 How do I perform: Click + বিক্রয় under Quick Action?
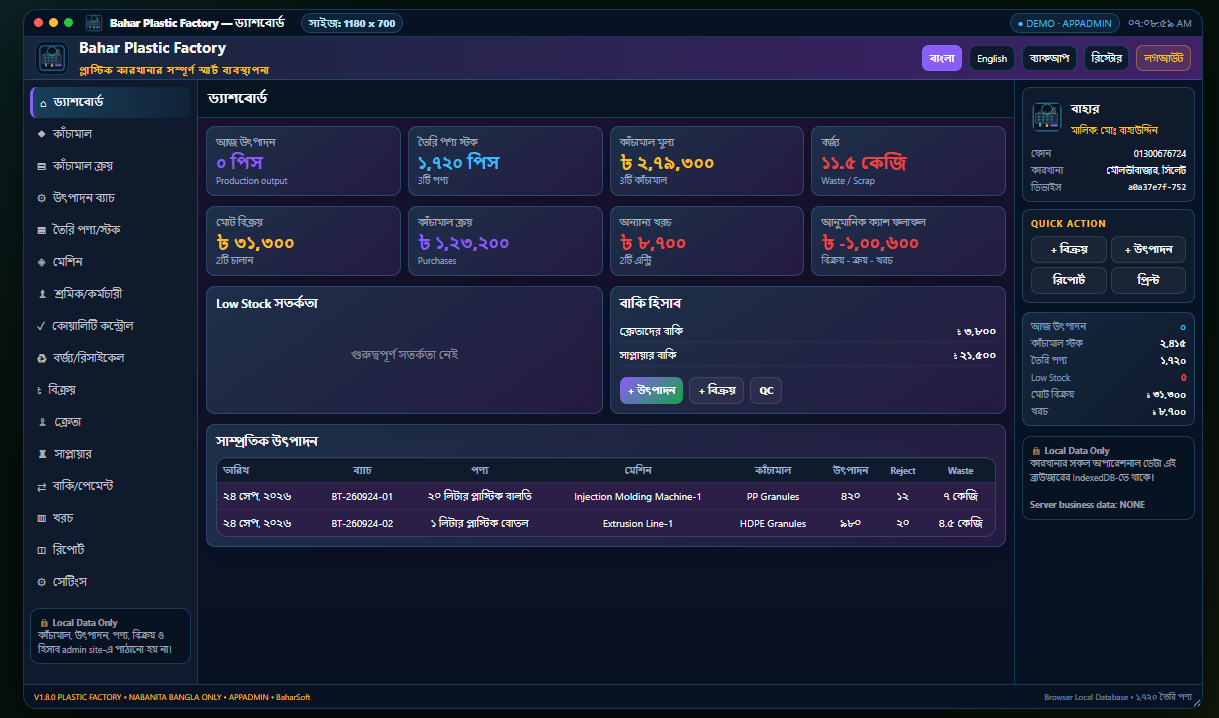1069,249
